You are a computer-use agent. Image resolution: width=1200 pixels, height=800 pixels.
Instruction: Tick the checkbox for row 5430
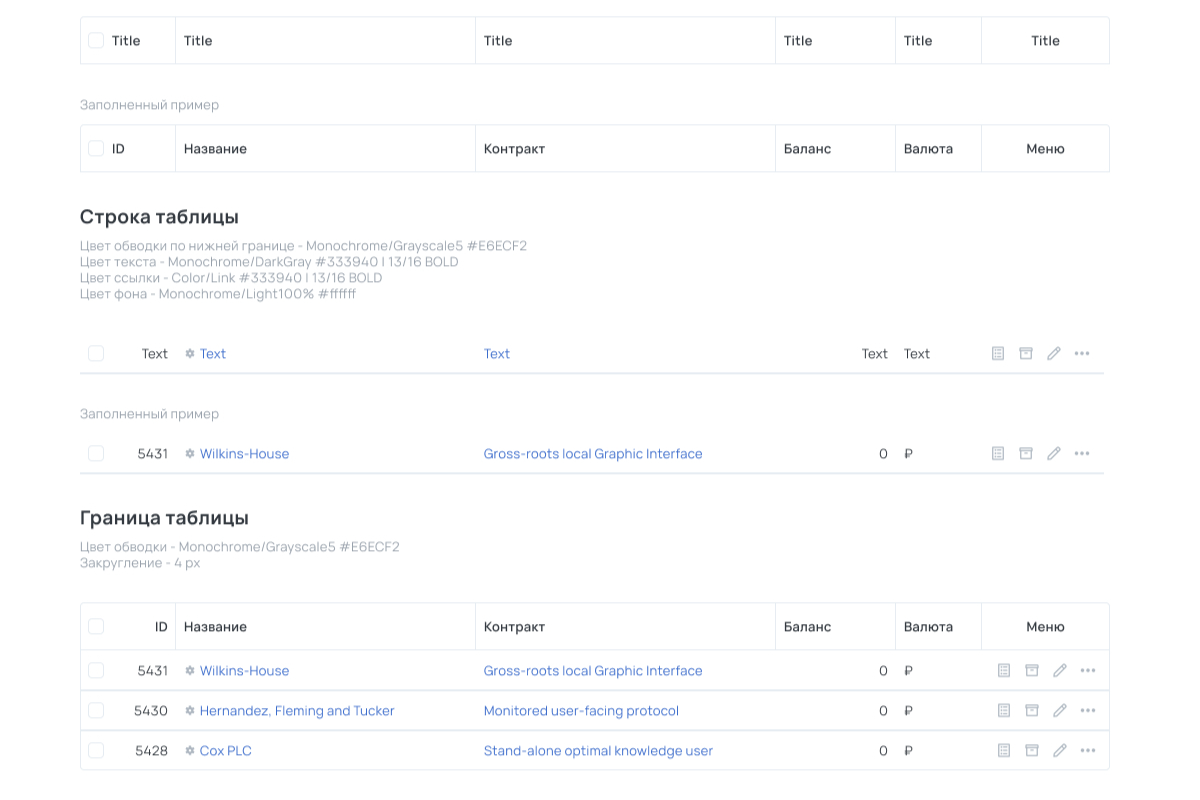tap(96, 711)
